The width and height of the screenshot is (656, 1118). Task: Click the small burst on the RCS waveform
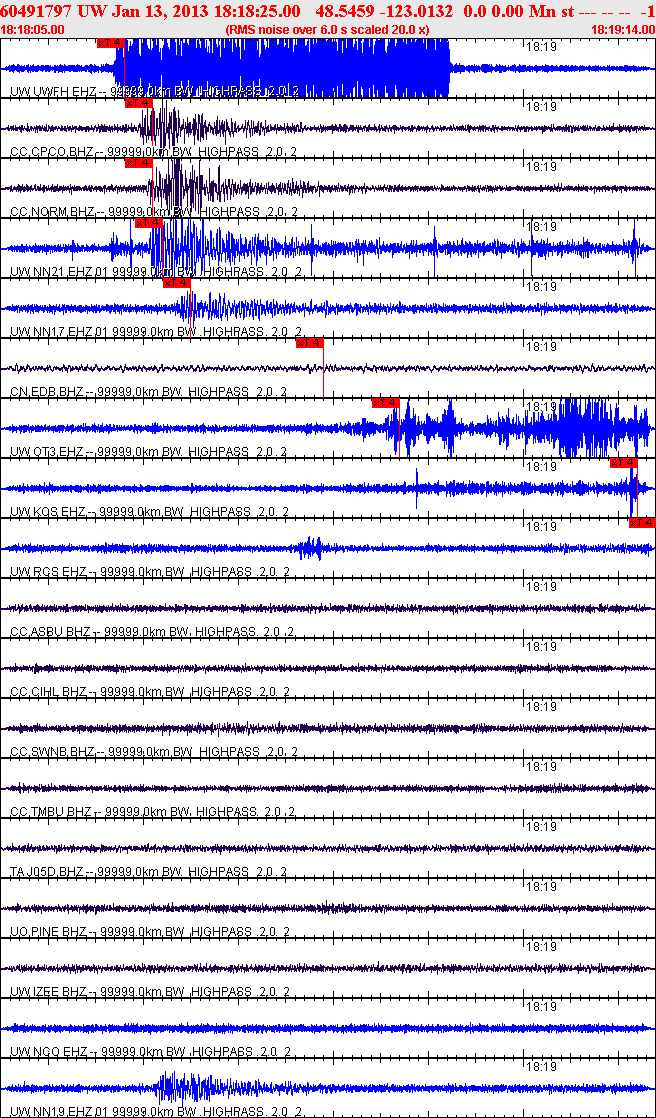(x=311, y=548)
